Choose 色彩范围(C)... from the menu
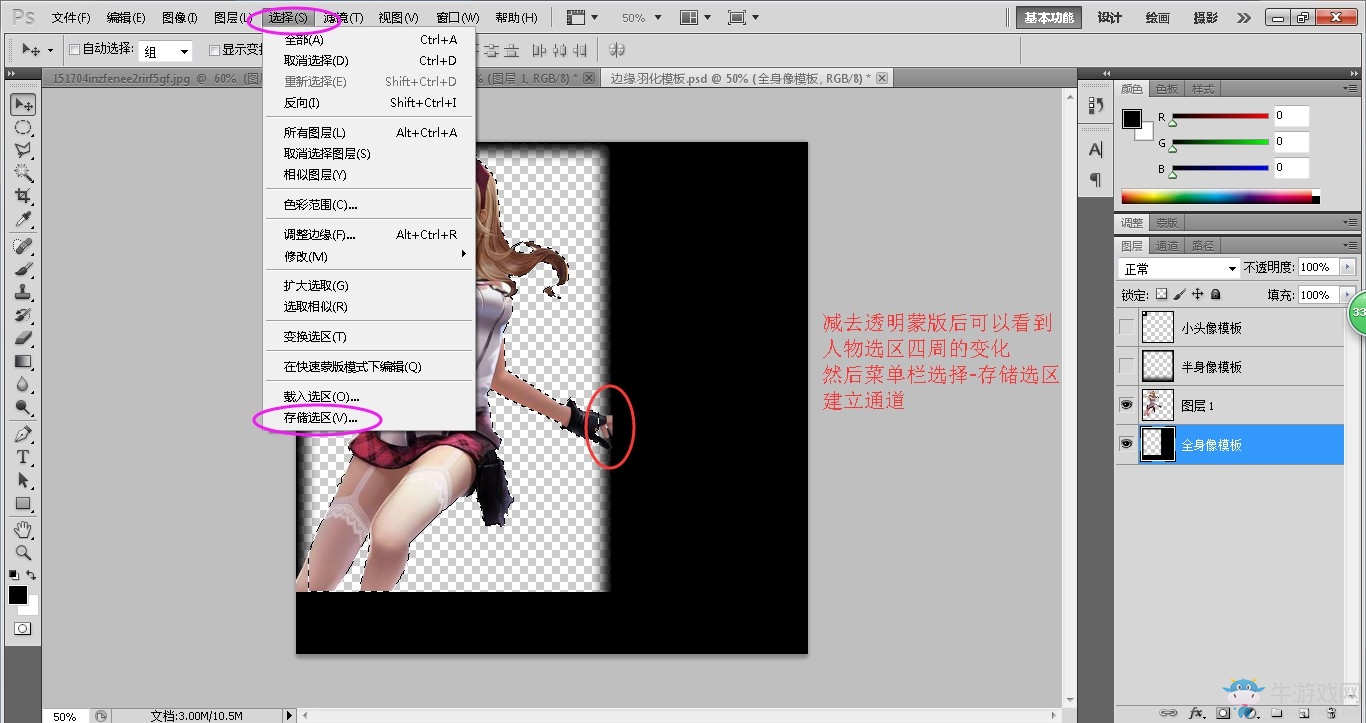1366x723 pixels. pos(369,205)
